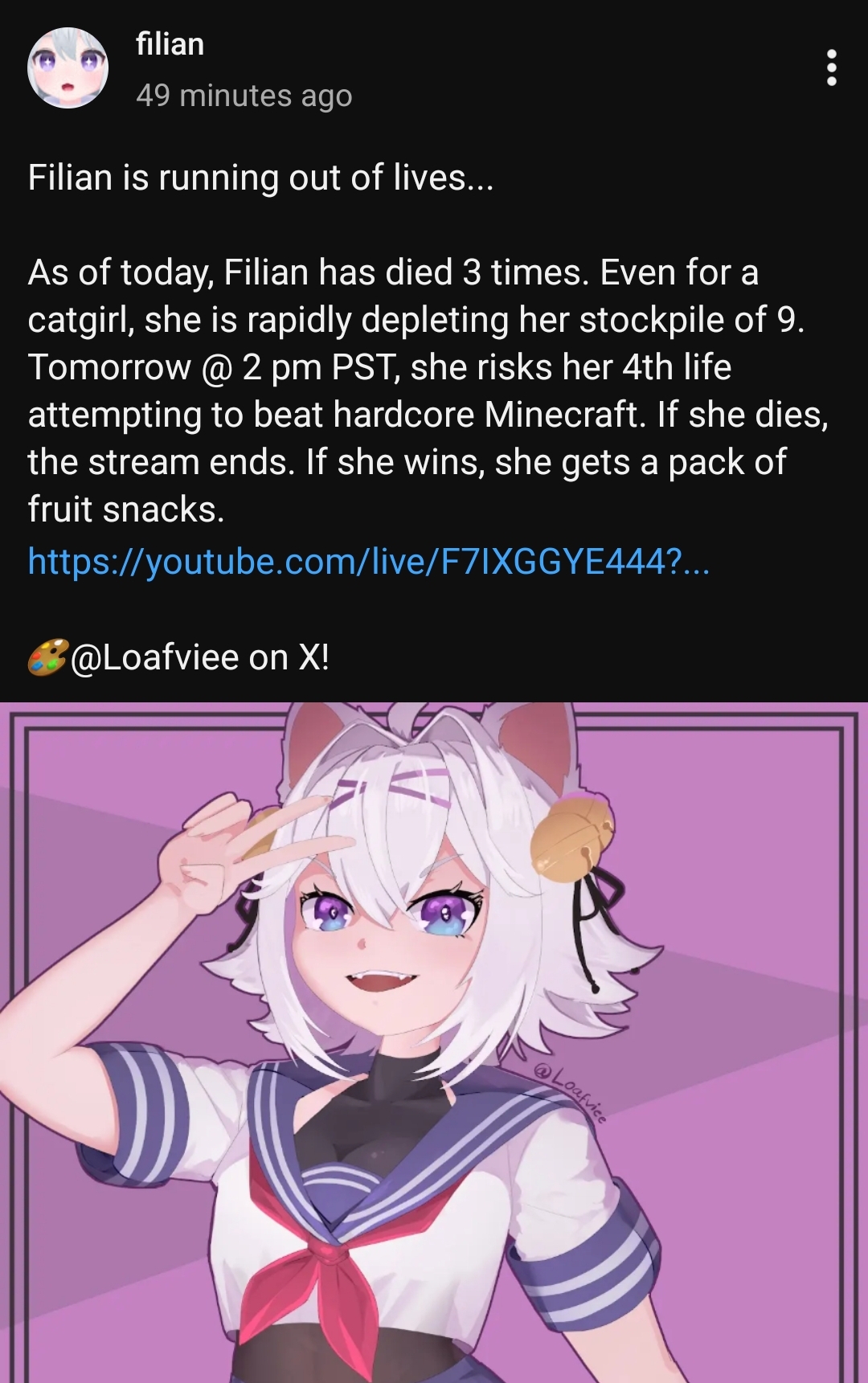
Task: Open the youtube.com/live stream link
Action: point(369,560)
